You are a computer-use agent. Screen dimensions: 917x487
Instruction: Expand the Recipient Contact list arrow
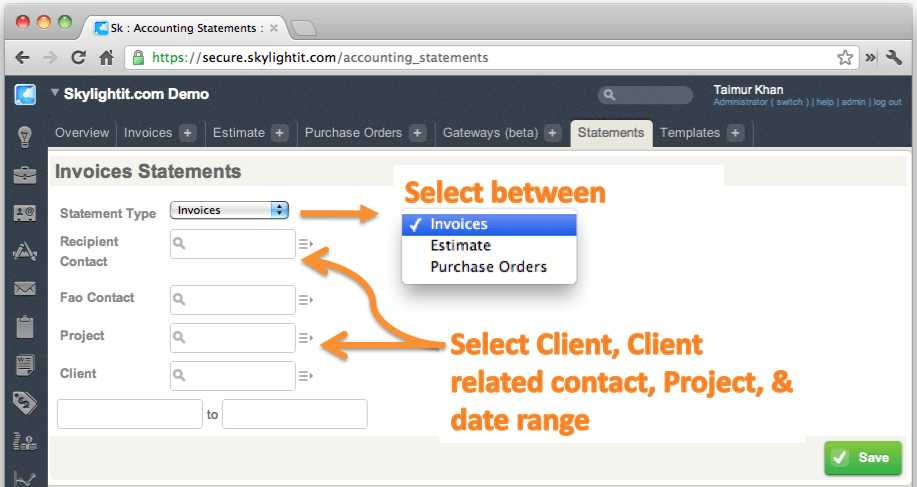click(x=305, y=243)
